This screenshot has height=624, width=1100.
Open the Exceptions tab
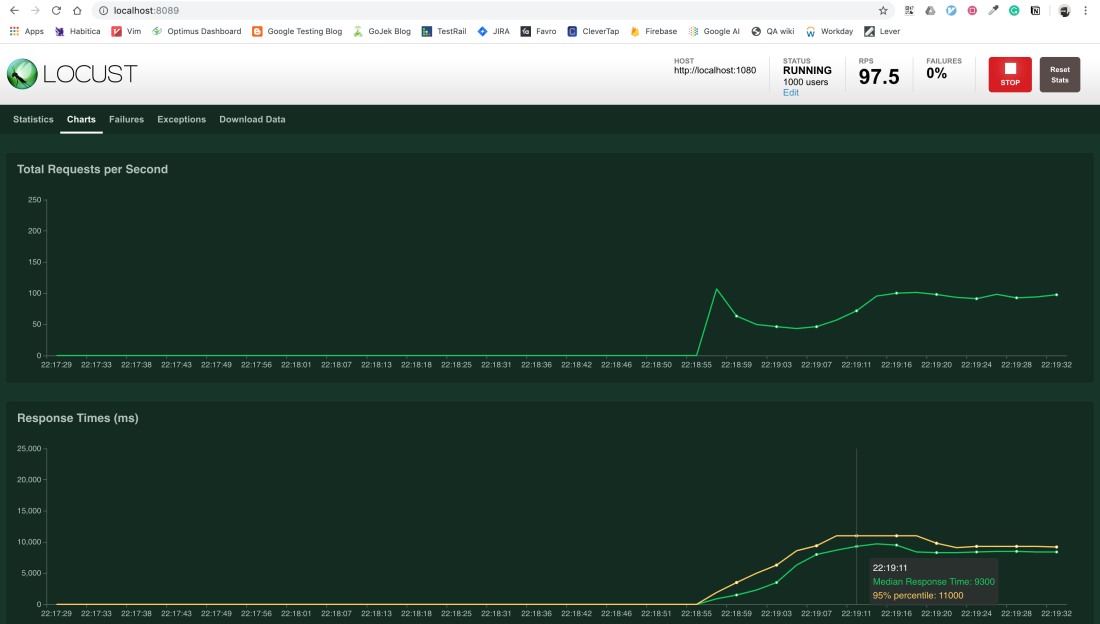pos(182,119)
